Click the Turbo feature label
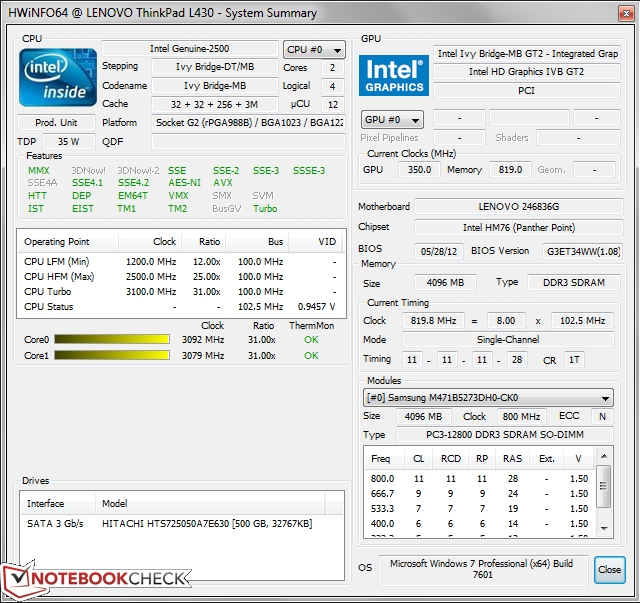The width and height of the screenshot is (640, 603). 265,209
